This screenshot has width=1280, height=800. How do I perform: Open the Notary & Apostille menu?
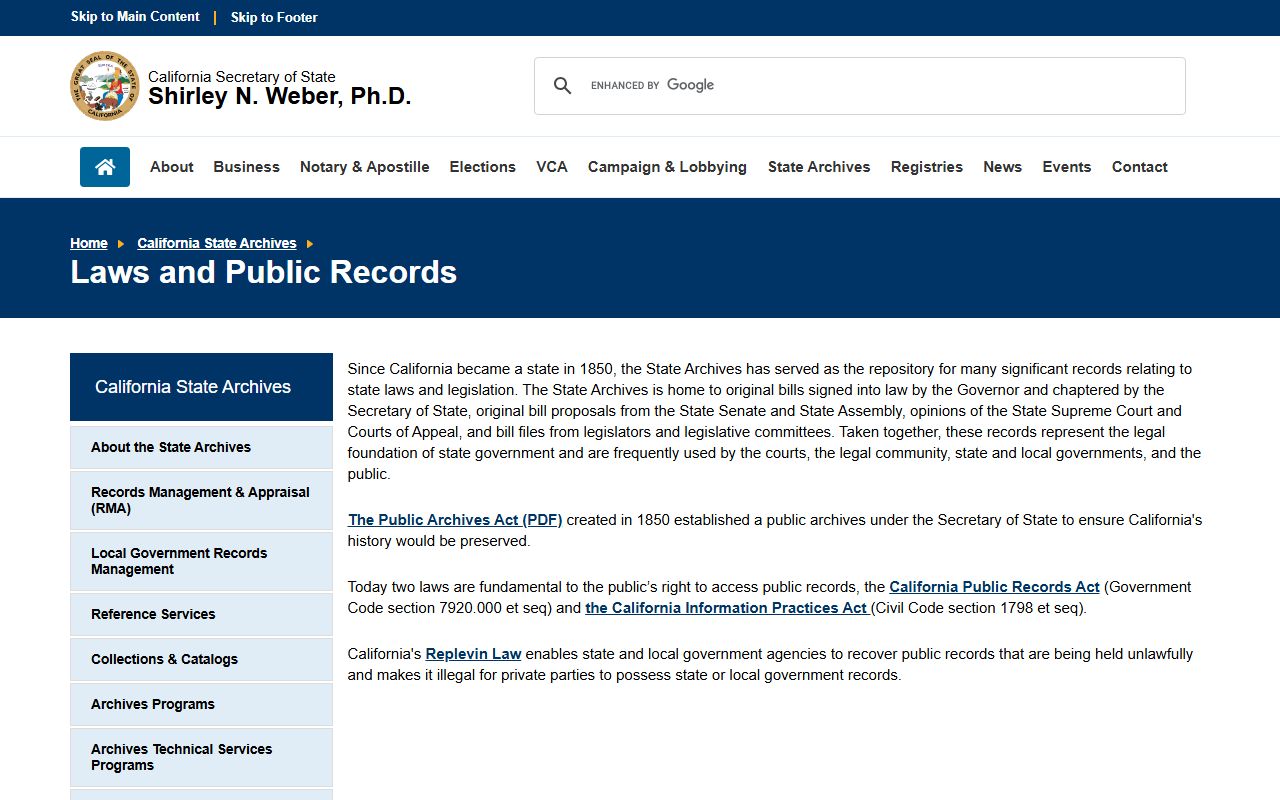click(x=365, y=167)
